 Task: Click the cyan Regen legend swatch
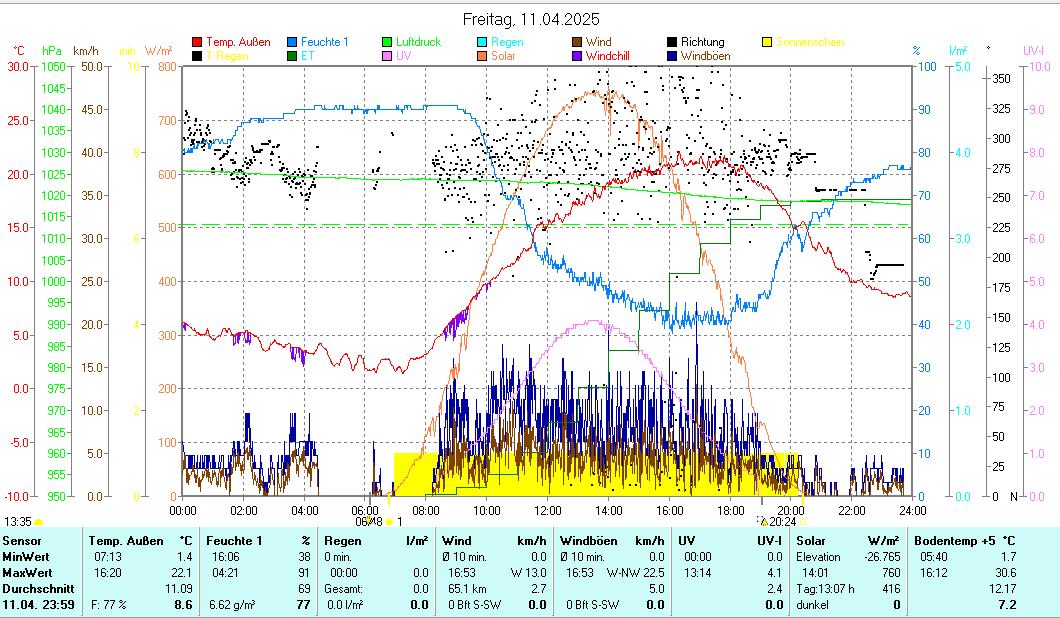pos(482,43)
